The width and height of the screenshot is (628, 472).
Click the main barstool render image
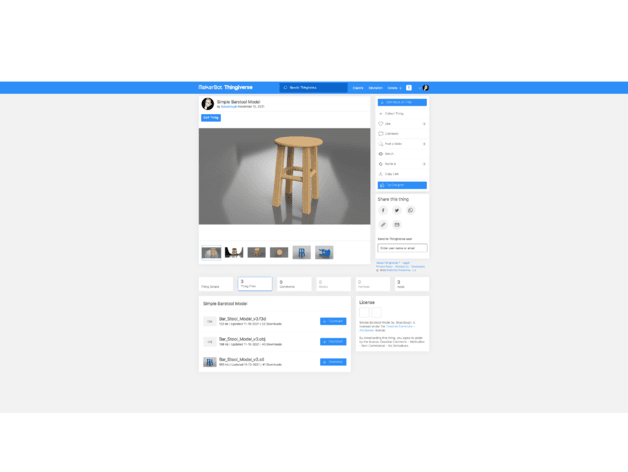284,176
